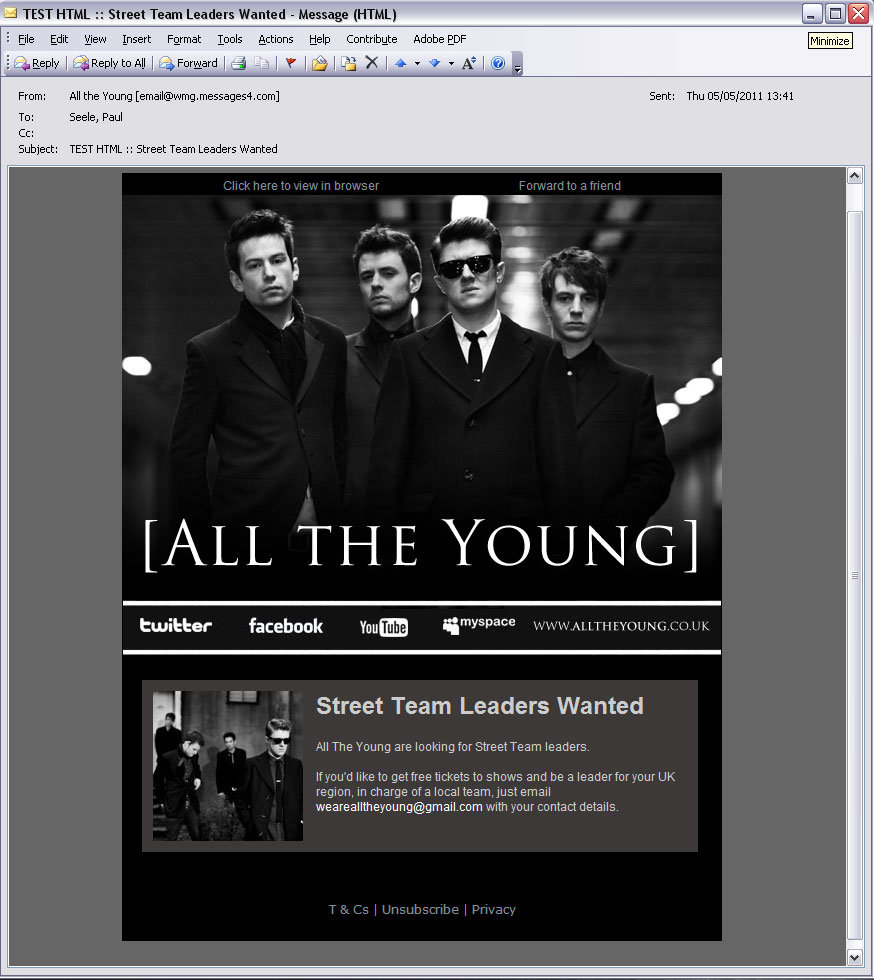Click the scrollbar up arrow
The height and width of the screenshot is (980, 874).
click(855, 176)
